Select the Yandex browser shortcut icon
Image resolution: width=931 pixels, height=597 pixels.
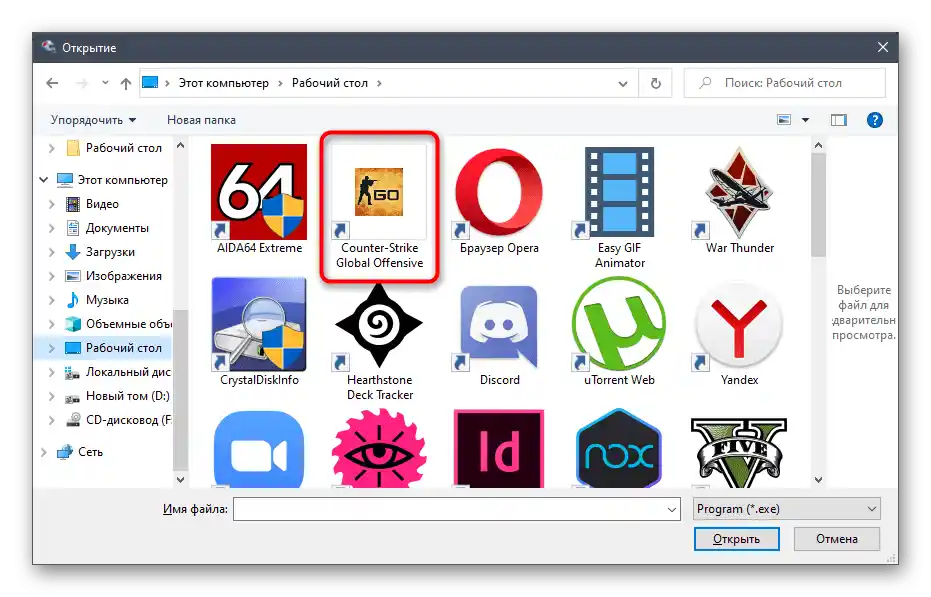point(739,324)
